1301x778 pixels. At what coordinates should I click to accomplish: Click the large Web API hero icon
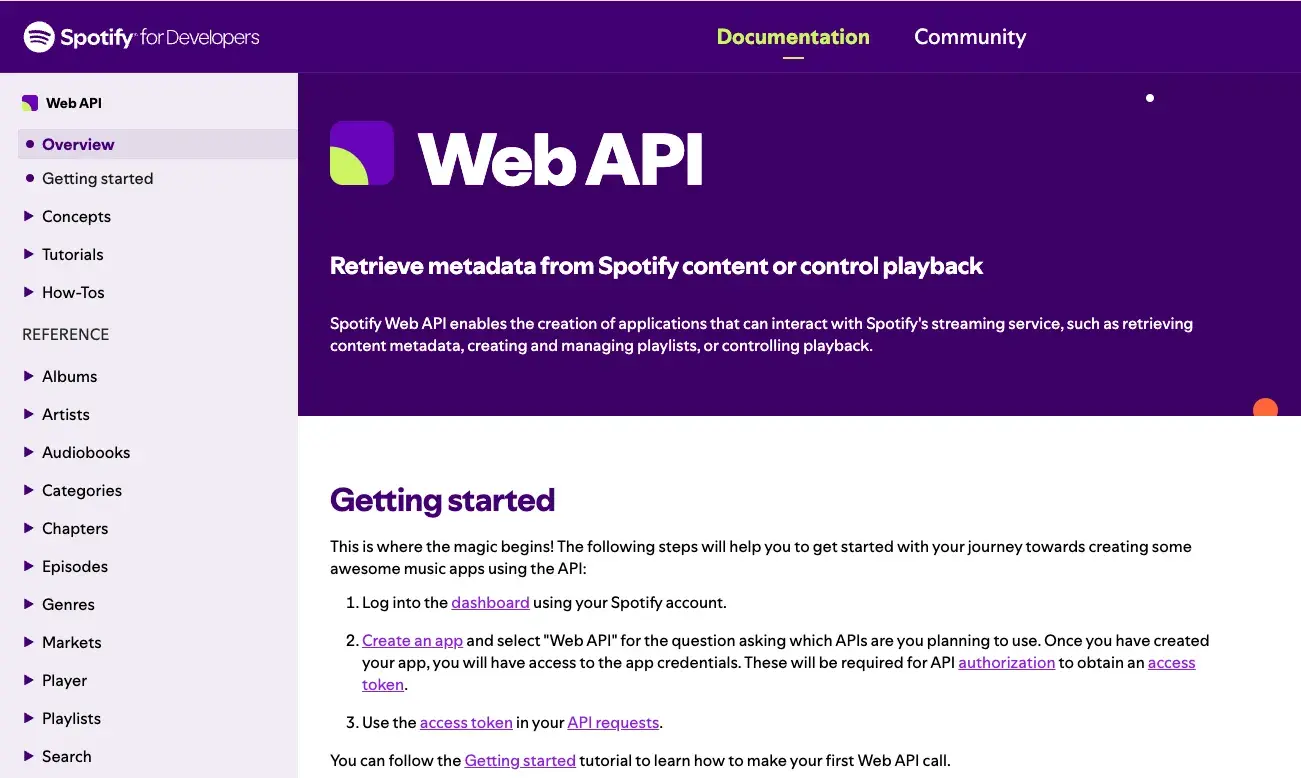[x=362, y=153]
